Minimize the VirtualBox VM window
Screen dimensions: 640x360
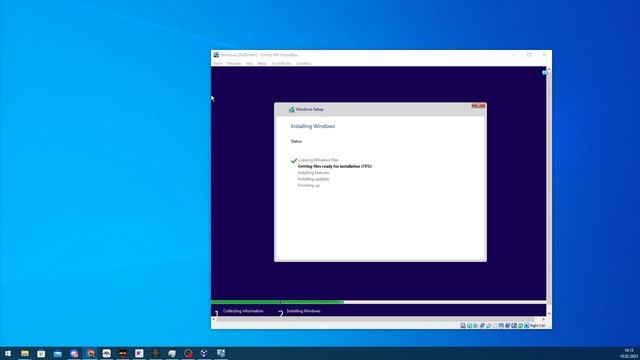(x=514, y=55)
